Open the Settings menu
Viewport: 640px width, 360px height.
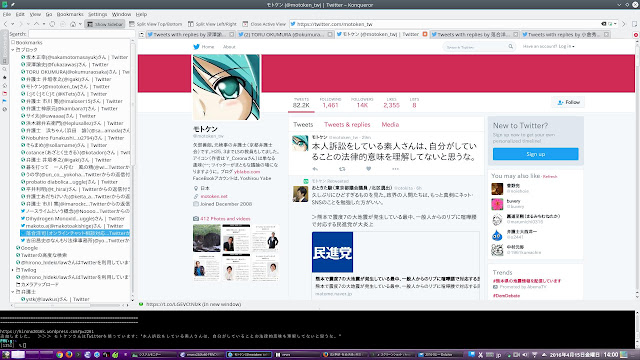tap(98, 14)
